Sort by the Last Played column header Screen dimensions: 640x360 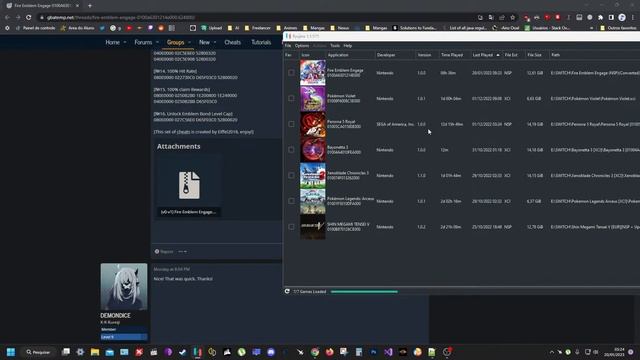tap(486, 55)
